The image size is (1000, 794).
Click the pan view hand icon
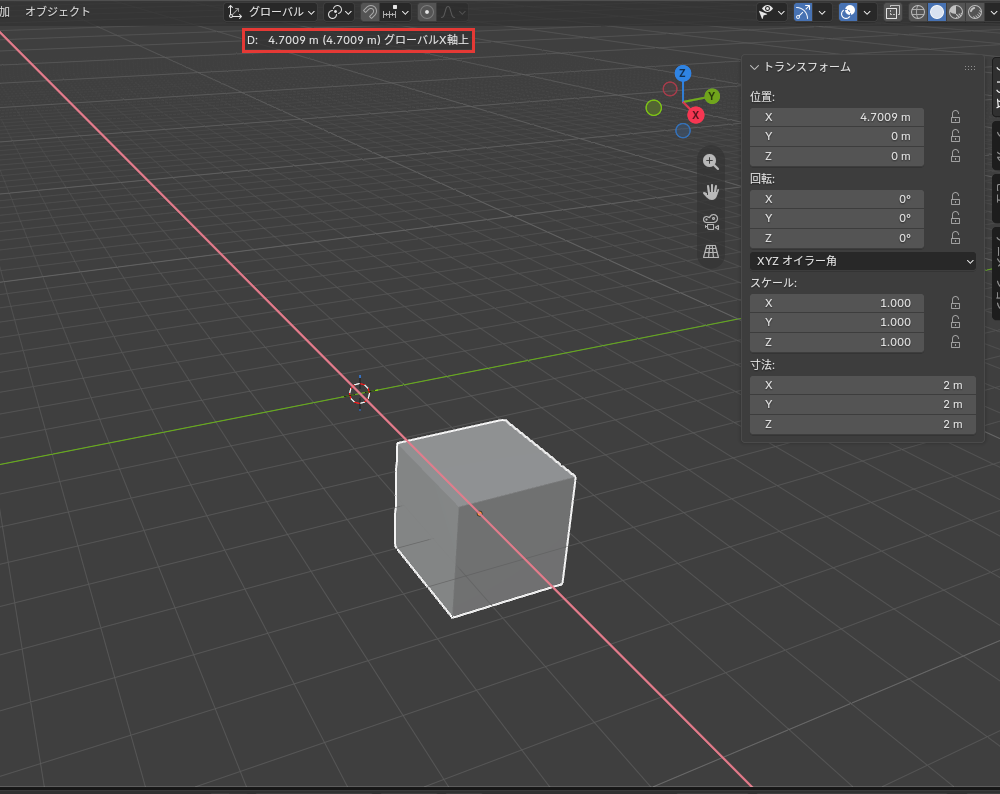coord(711,192)
